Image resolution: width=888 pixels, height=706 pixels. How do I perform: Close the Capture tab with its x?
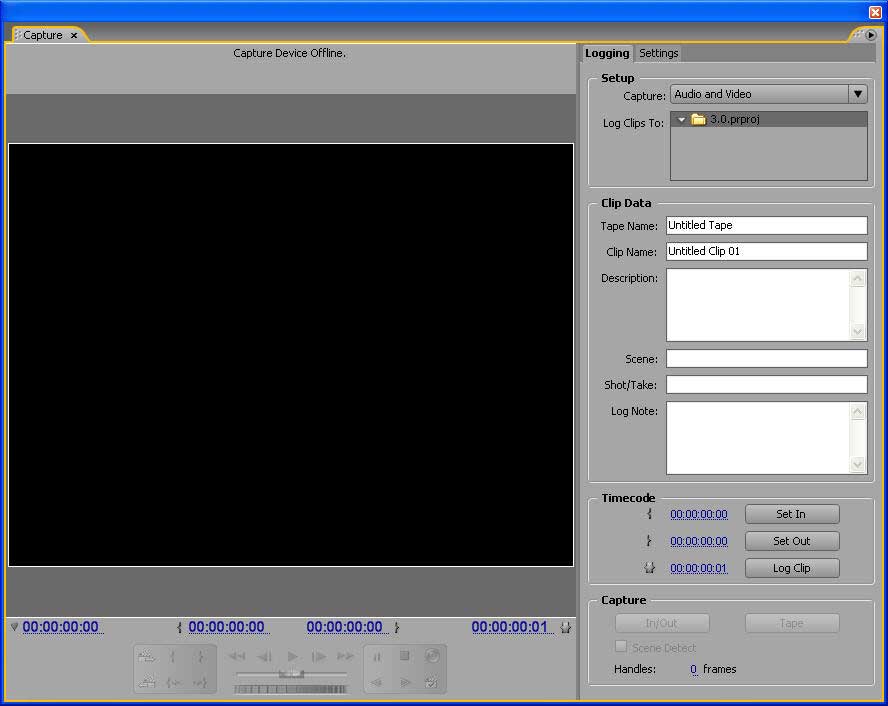[74, 35]
